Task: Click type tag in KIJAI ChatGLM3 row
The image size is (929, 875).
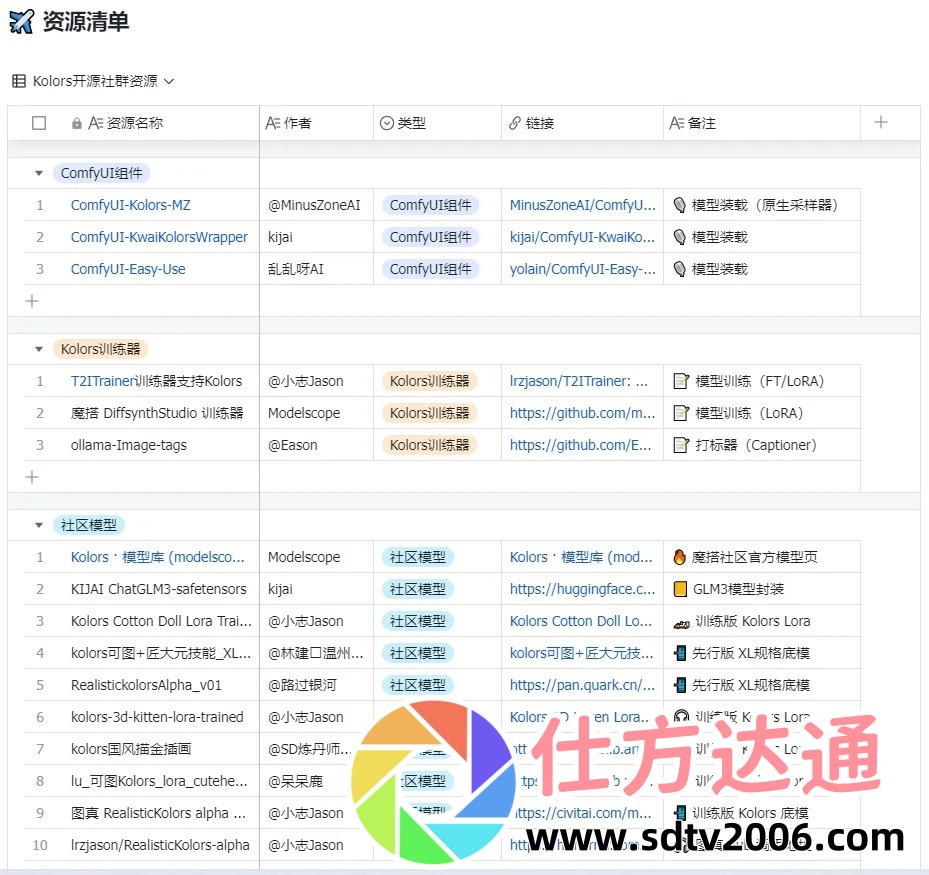Action: [418, 589]
